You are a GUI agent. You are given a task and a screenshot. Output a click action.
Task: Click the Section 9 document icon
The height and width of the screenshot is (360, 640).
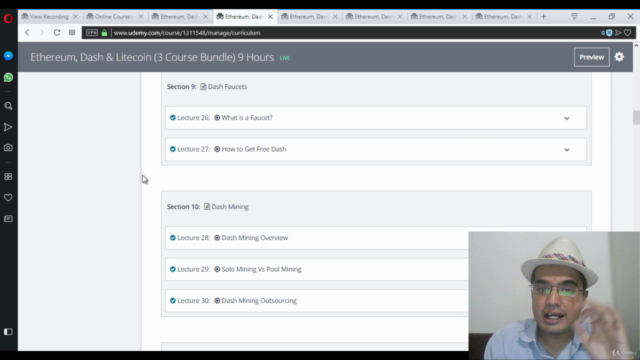203,87
